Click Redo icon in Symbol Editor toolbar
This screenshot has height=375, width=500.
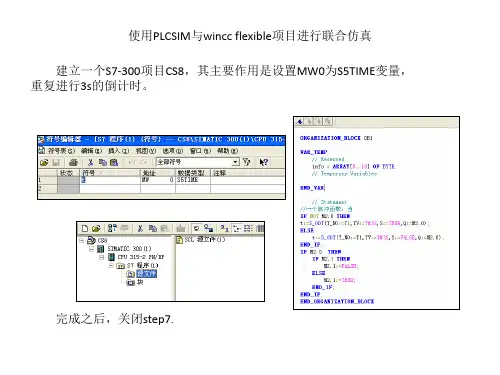143,162
